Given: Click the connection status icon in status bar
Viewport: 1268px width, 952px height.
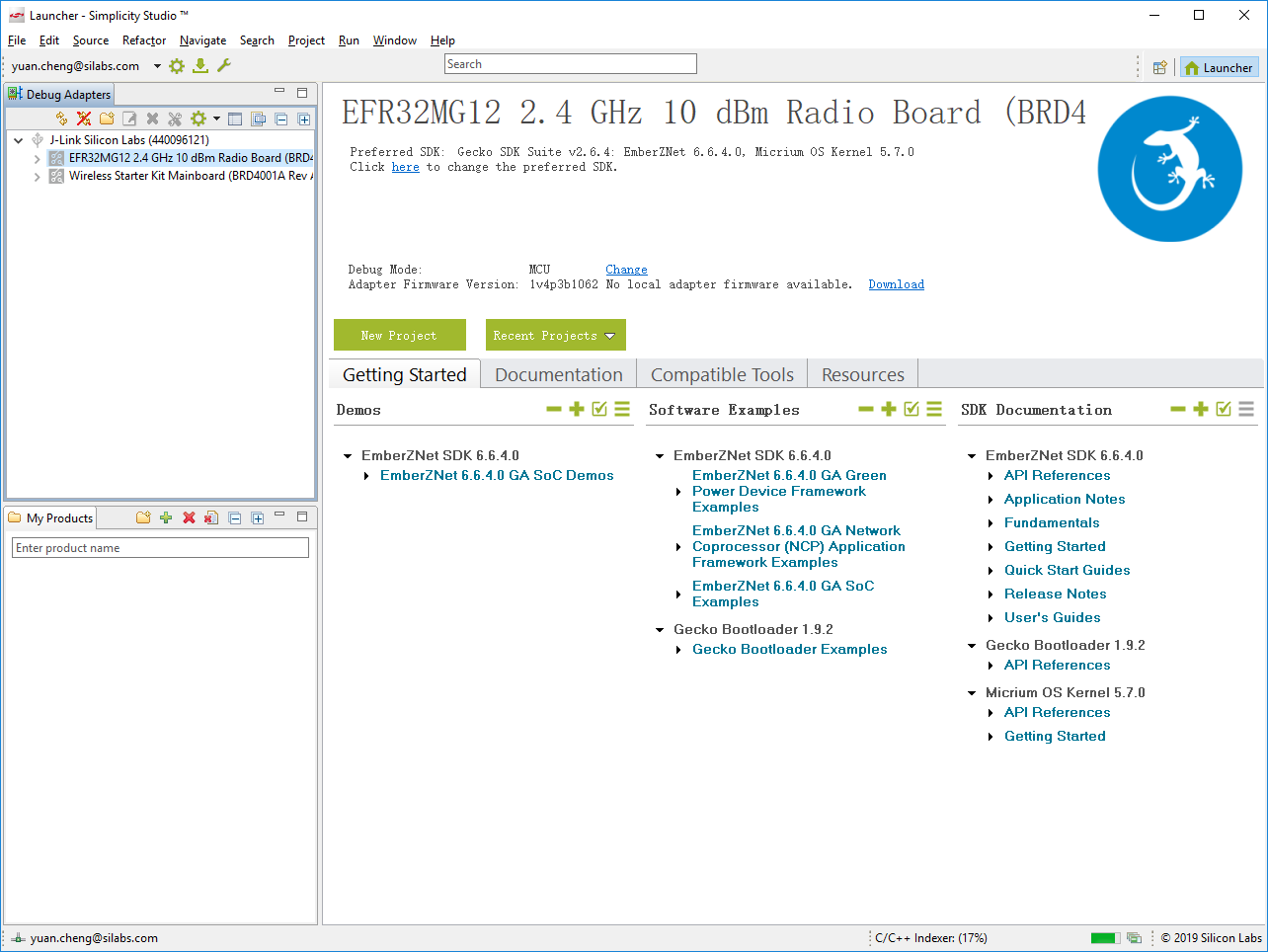Looking at the screenshot, I should click(x=19, y=938).
